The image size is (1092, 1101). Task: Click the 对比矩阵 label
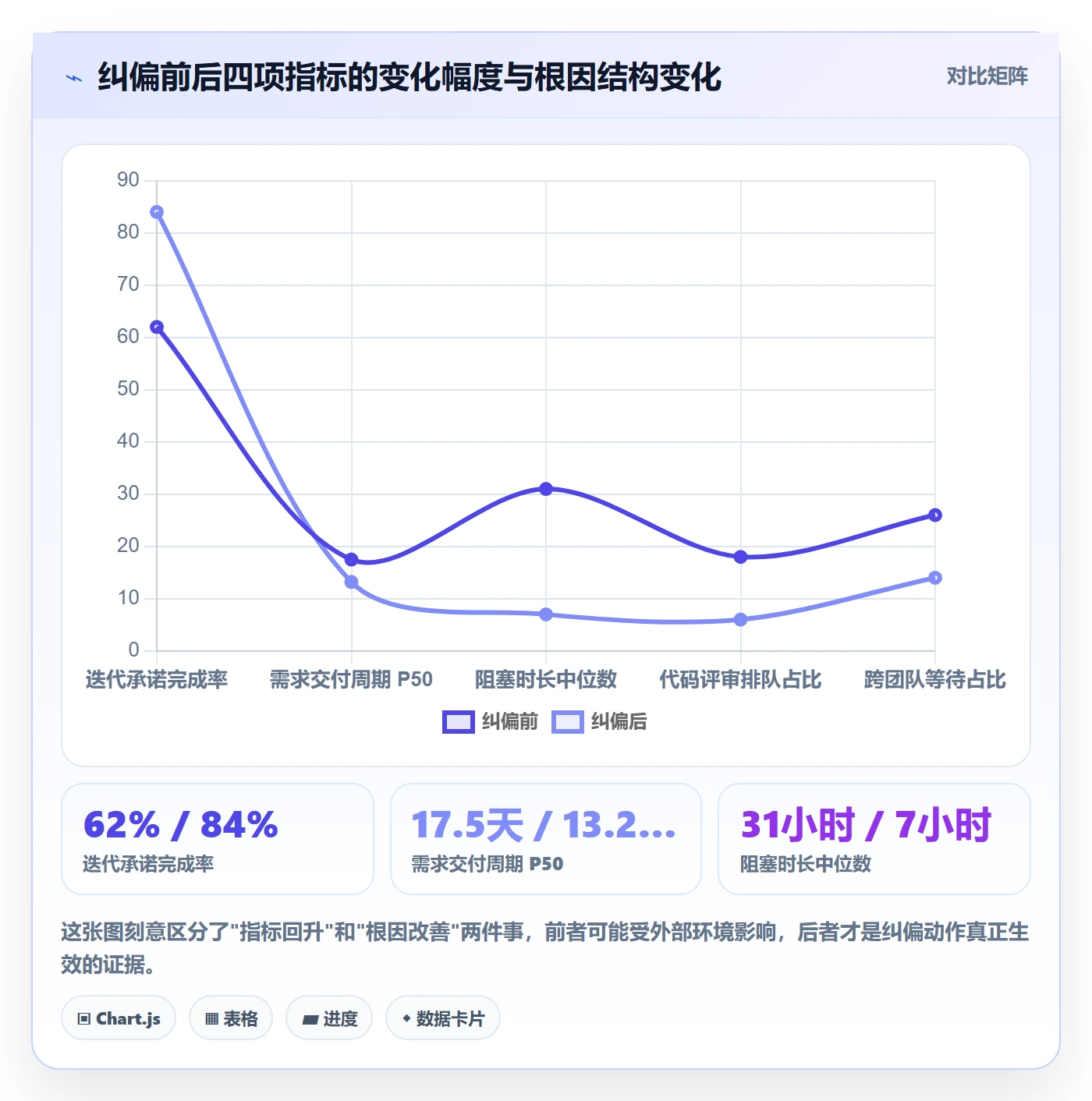tap(987, 76)
